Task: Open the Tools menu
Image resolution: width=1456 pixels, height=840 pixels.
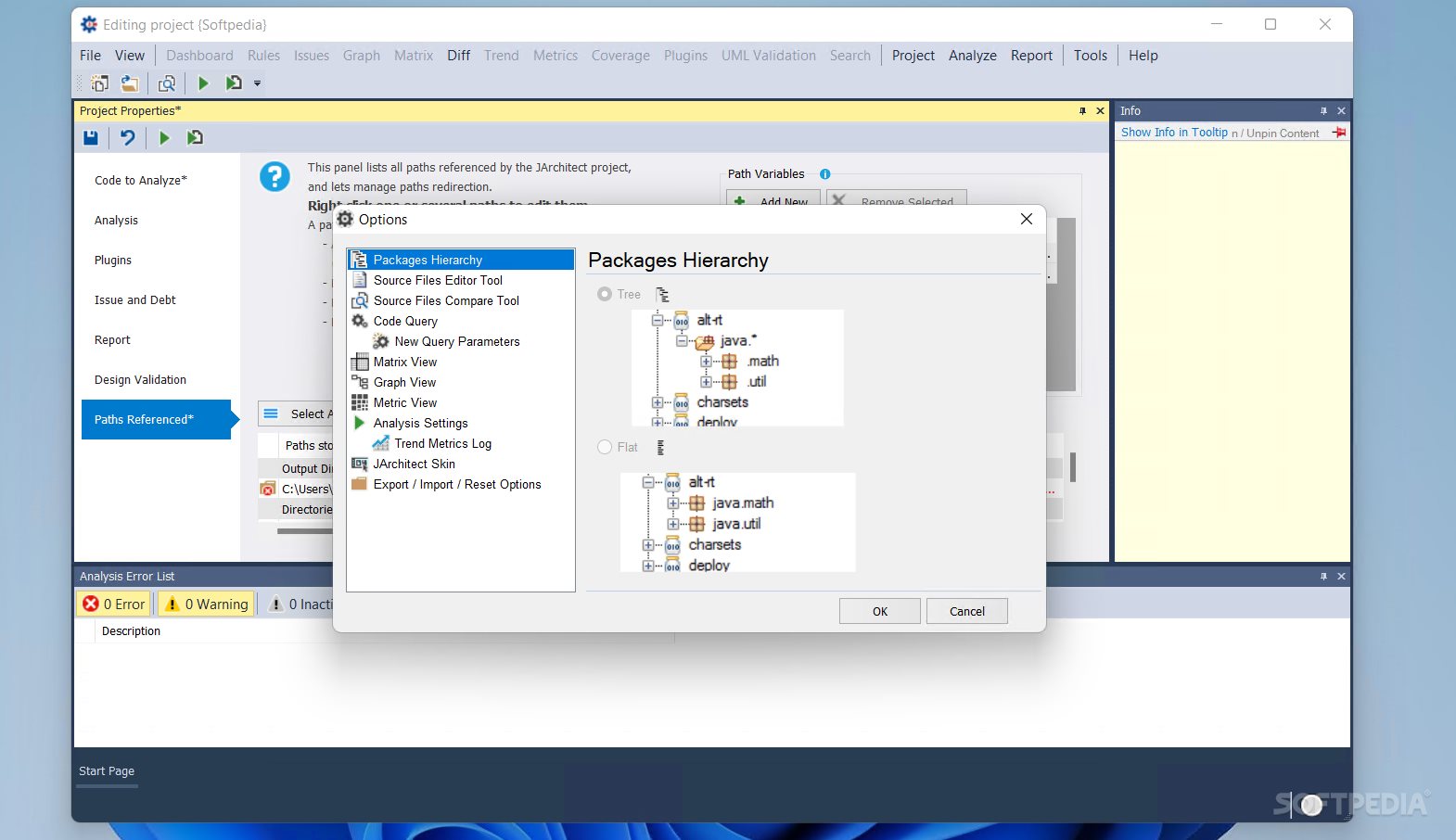Action: click(1091, 56)
